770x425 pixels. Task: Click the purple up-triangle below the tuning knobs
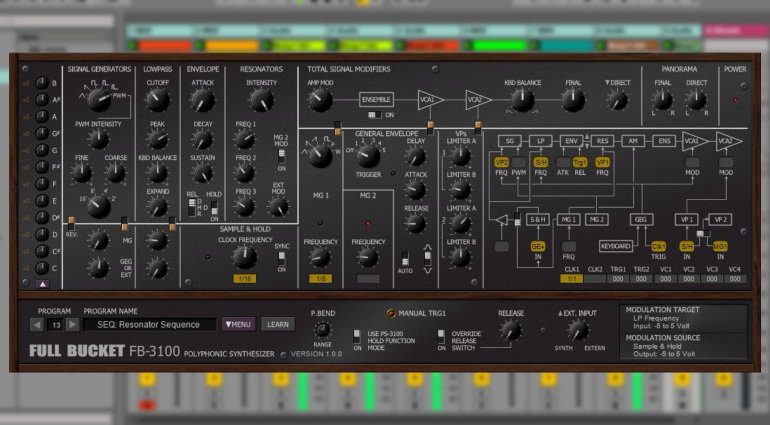click(43, 284)
